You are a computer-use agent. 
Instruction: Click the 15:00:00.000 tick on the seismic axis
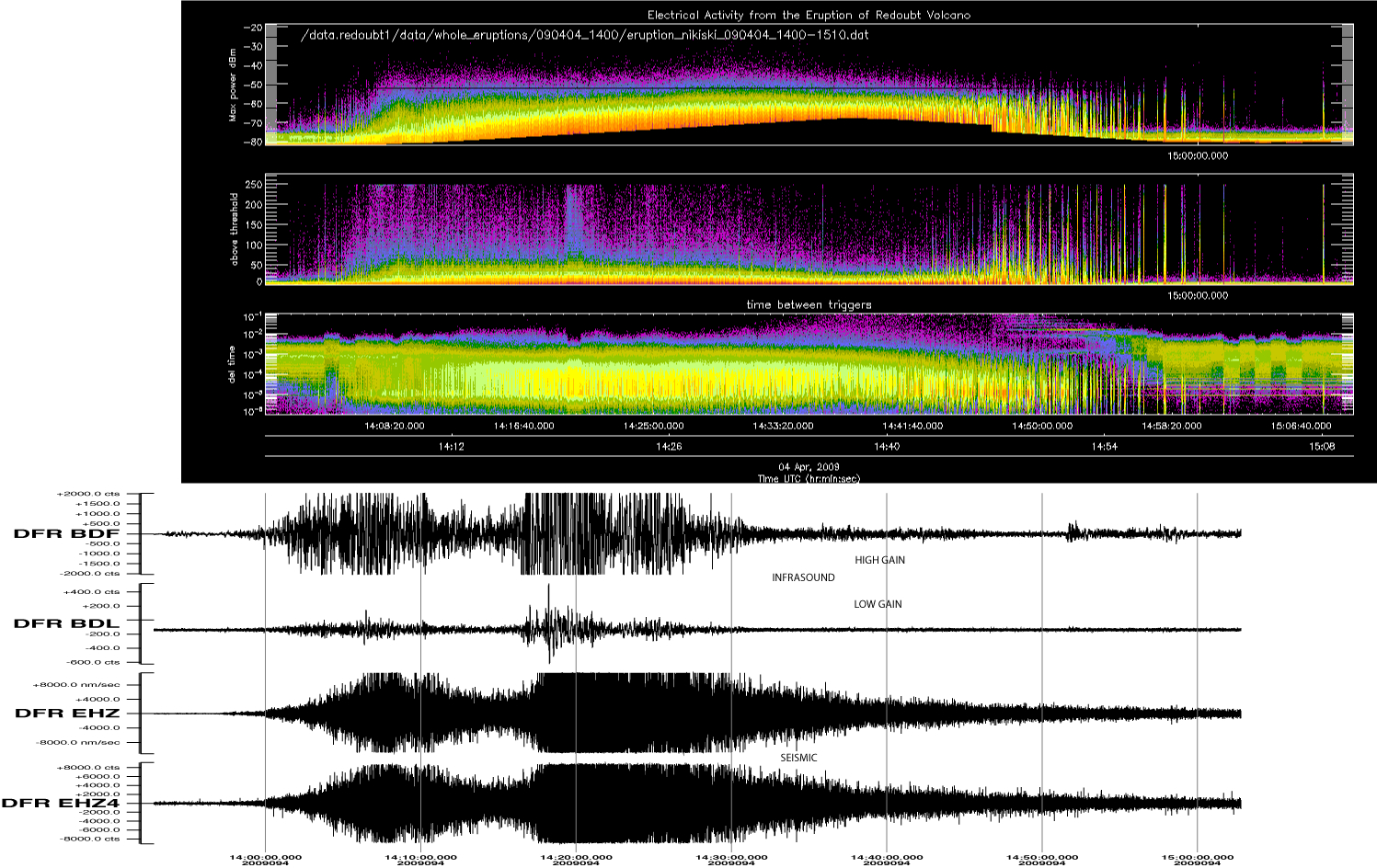[x=1197, y=857]
